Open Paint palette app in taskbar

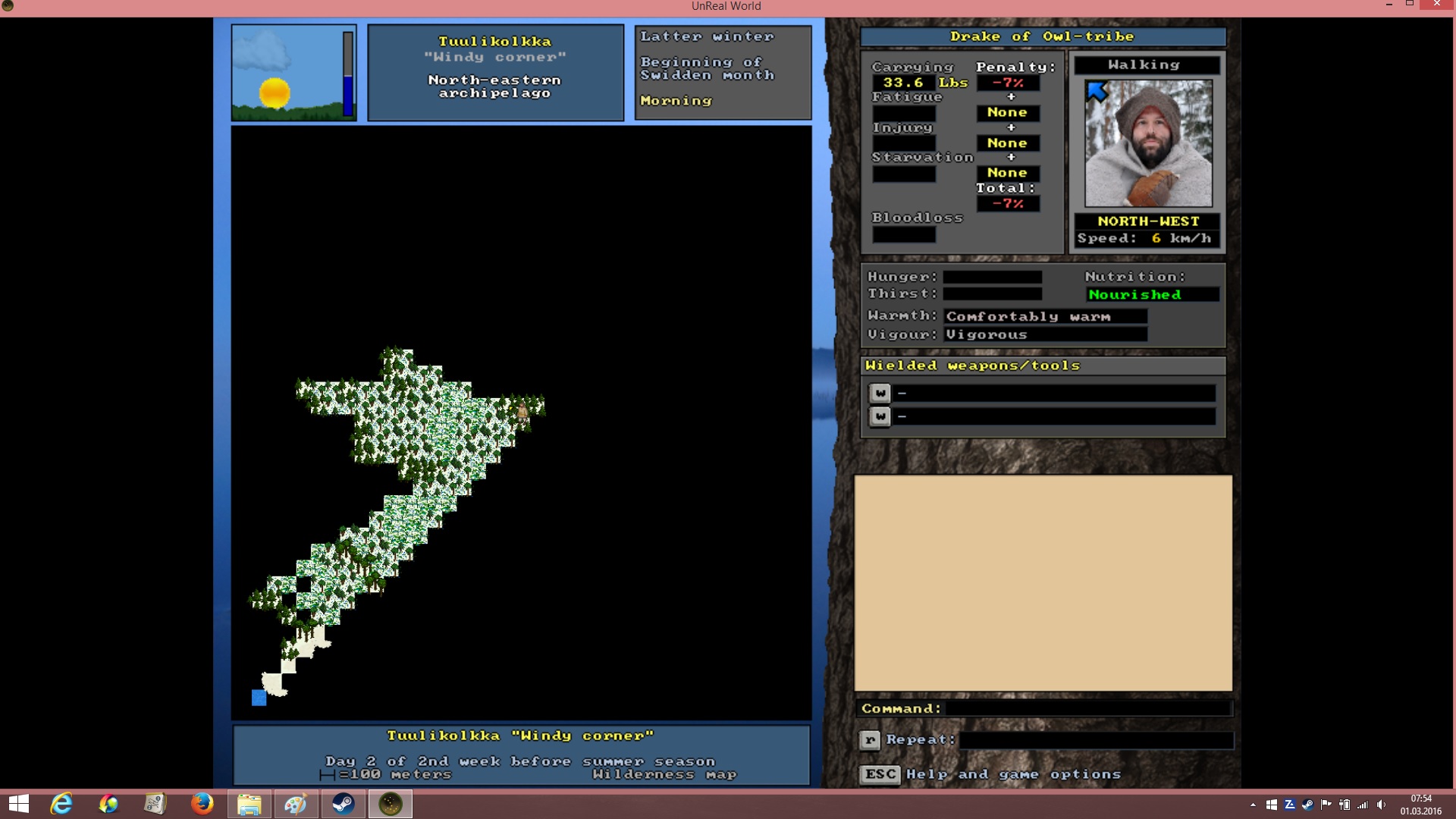point(295,804)
